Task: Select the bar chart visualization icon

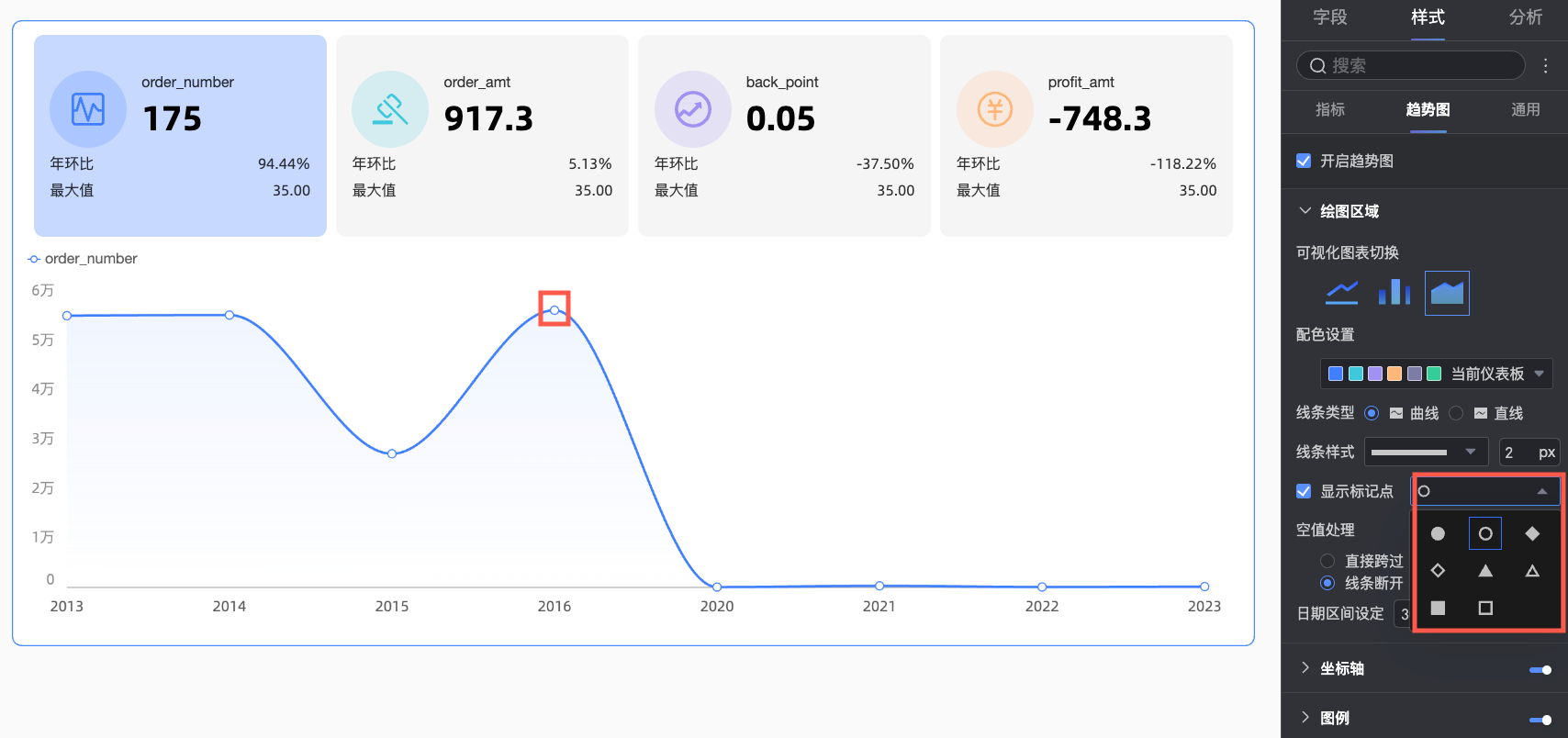Action: [x=1394, y=293]
